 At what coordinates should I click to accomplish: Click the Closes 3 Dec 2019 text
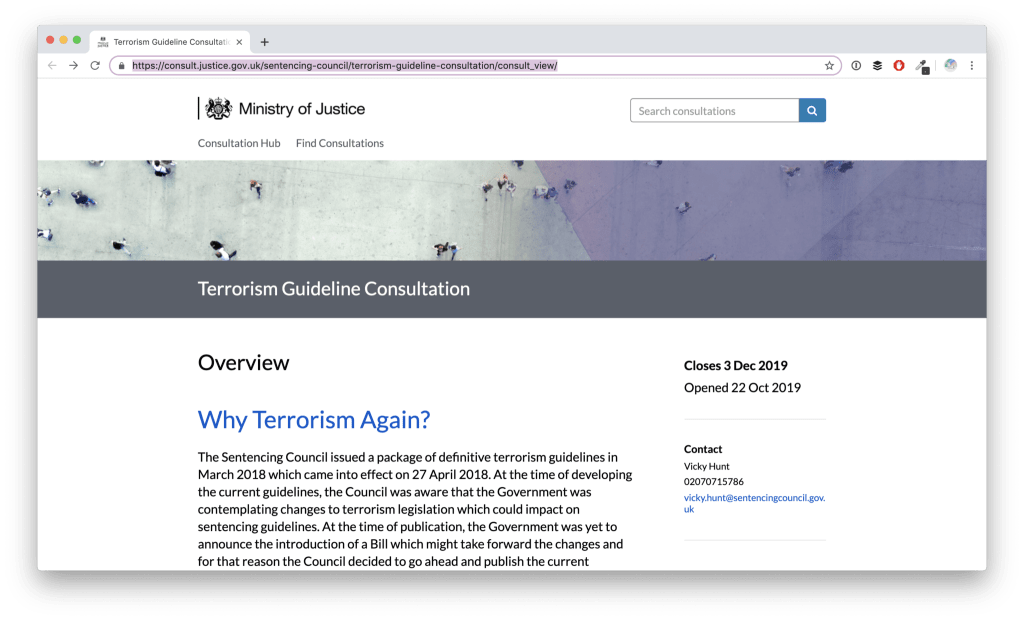coord(736,365)
